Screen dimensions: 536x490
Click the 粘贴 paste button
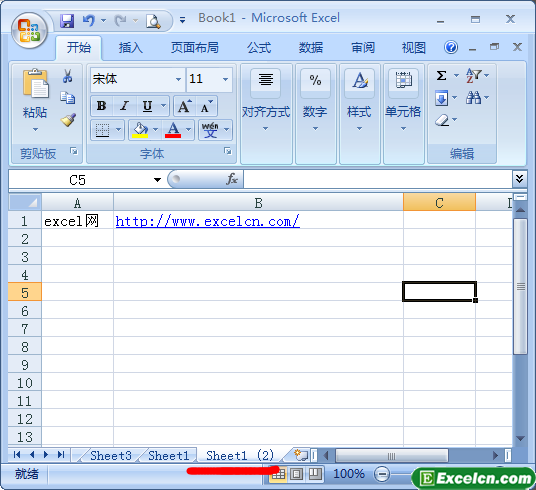(x=35, y=100)
